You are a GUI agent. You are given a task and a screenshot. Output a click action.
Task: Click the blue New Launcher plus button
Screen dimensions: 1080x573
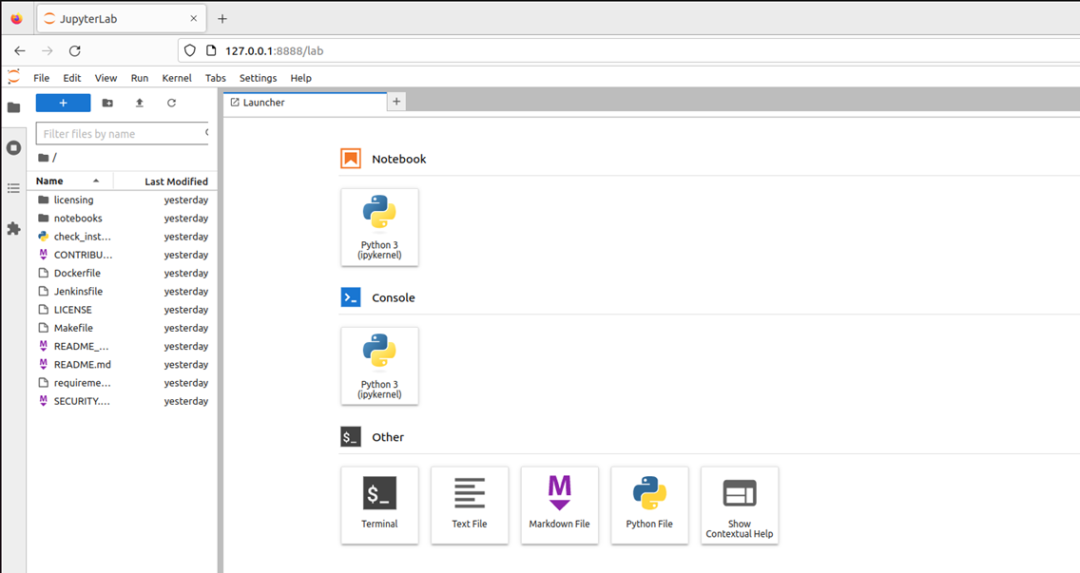pyautogui.click(x=63, y=103)
